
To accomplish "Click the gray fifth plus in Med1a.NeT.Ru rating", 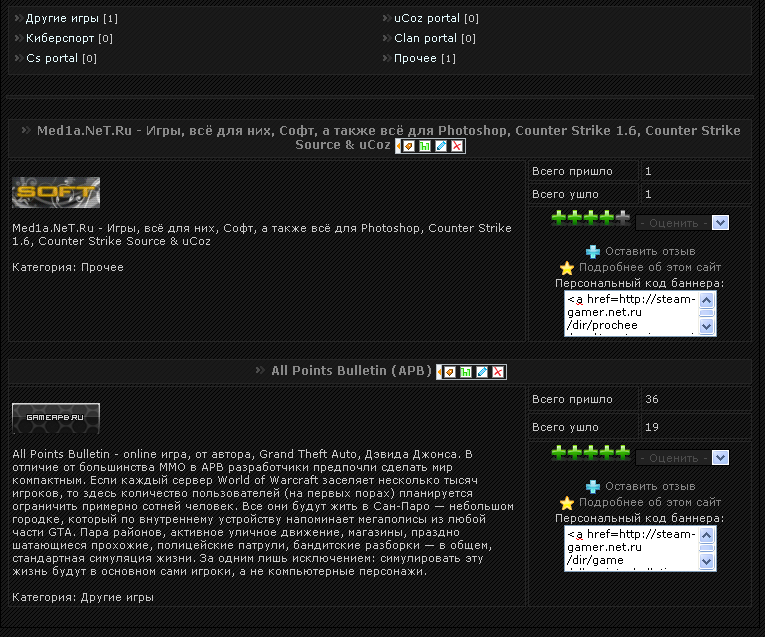I will tap(623, 218).
